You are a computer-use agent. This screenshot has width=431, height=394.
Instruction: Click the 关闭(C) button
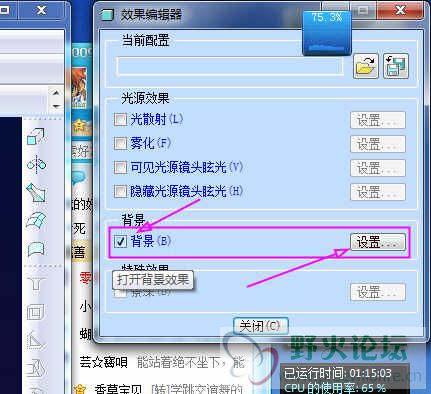(x=260, y=326)
